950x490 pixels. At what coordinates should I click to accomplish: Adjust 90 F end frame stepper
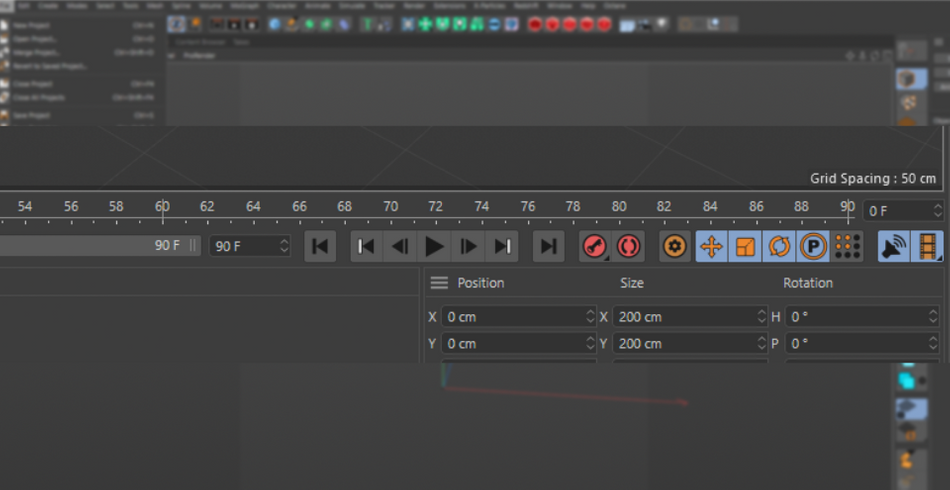285,246
